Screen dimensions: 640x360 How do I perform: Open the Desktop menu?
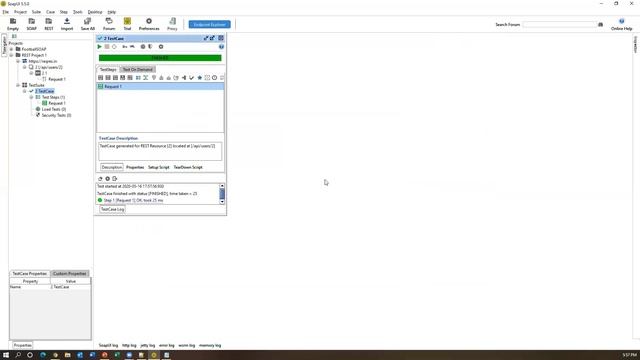pos(95,12)
